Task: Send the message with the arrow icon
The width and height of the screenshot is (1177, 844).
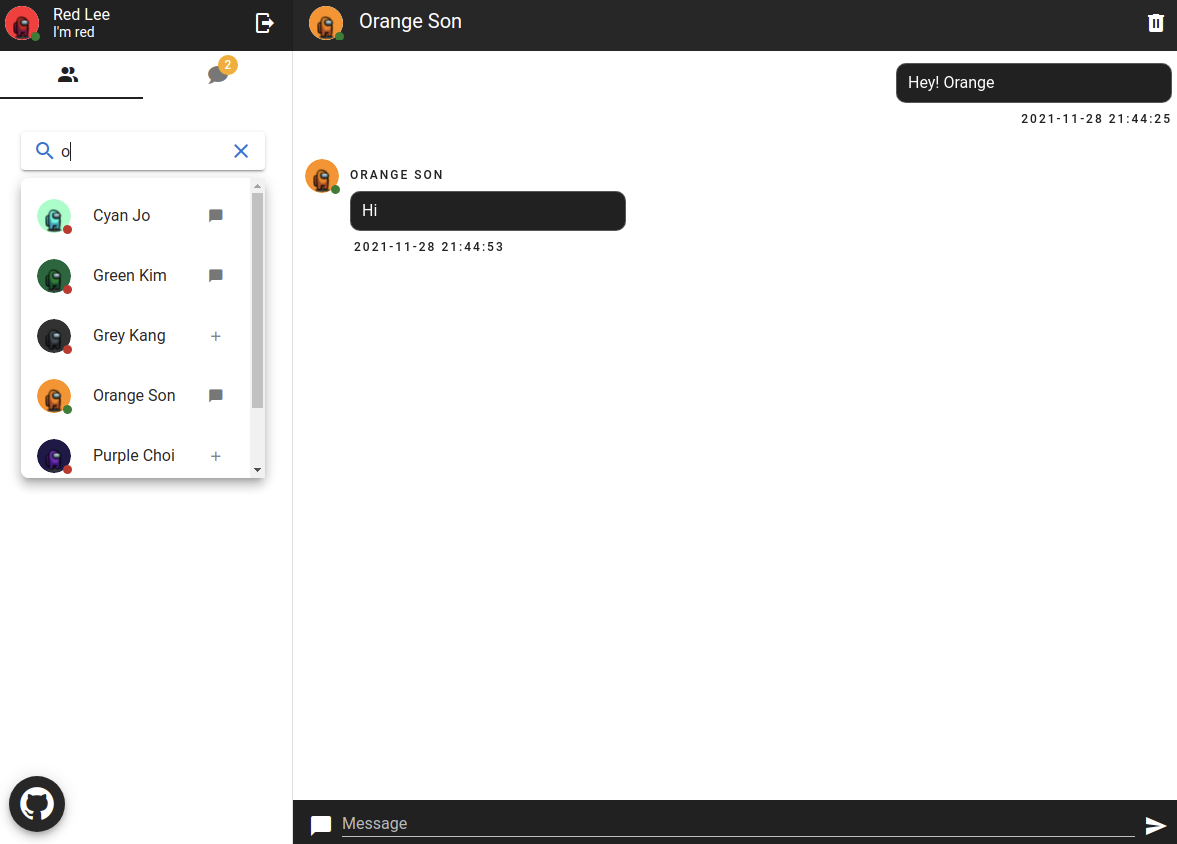Action: point(1155,825)
